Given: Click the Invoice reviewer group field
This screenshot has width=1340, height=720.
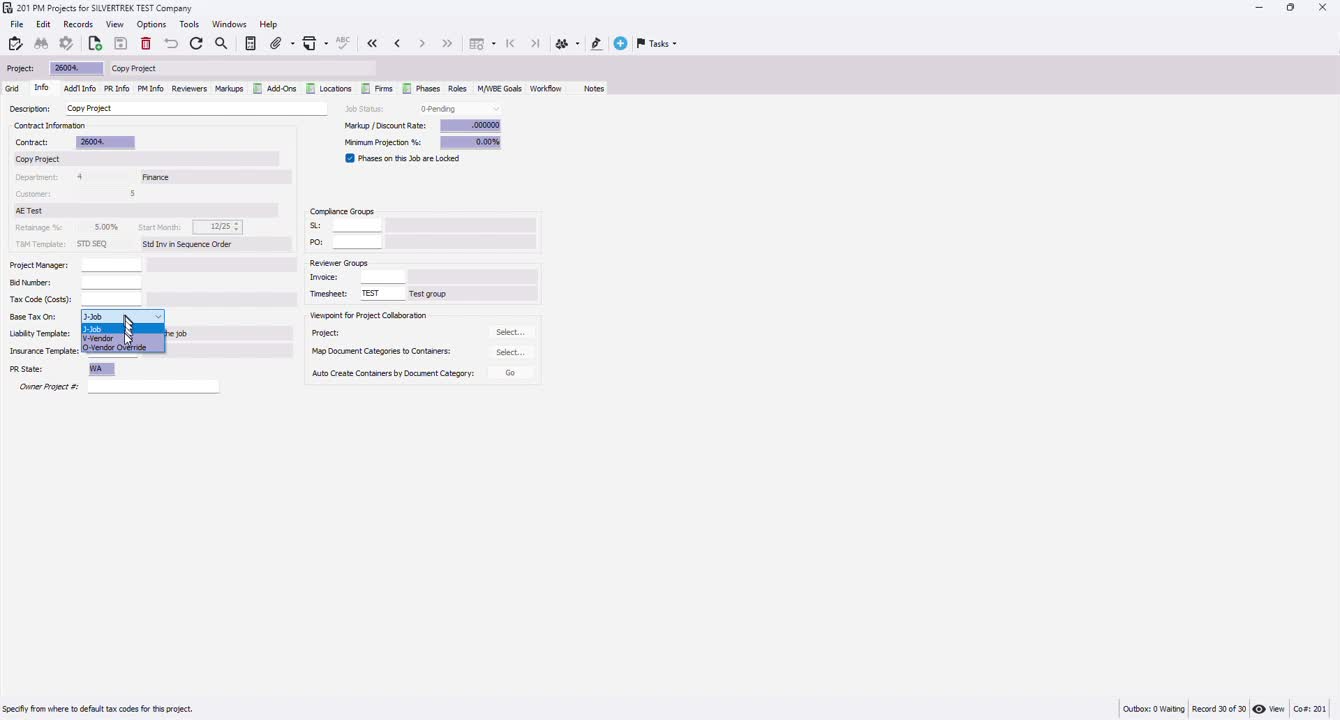Looking at the screenshot, I should (382, 277).
